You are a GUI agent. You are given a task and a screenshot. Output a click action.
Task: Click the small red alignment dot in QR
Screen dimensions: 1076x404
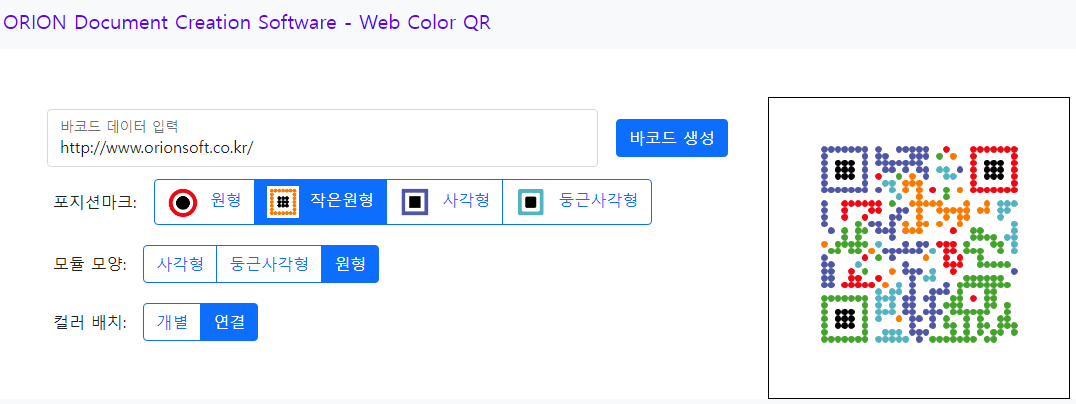(972, 297)
